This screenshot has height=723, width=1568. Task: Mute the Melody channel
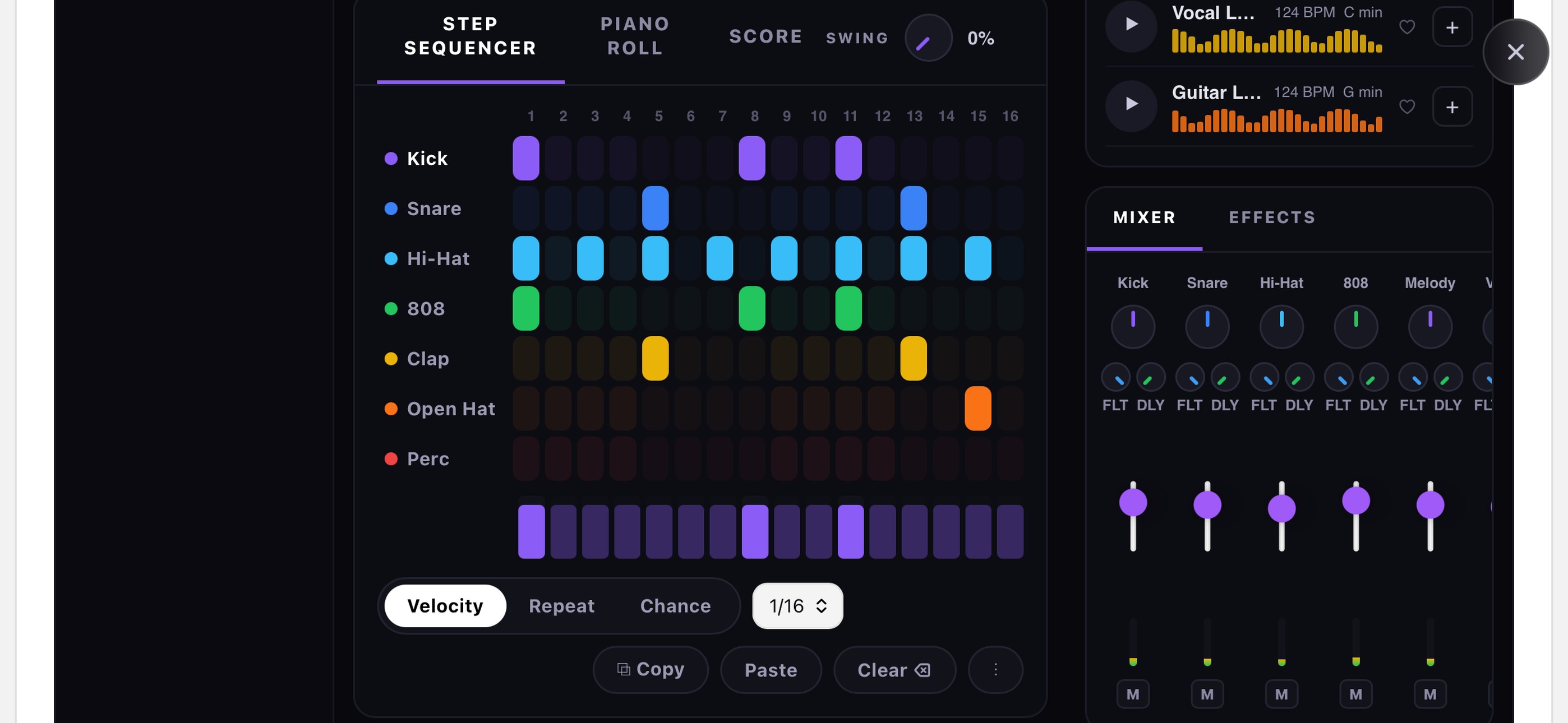[x=1430, y=694]
